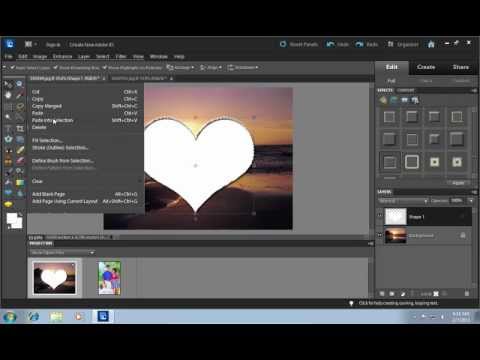Delete layer with the trash icon

pos(467,294)
